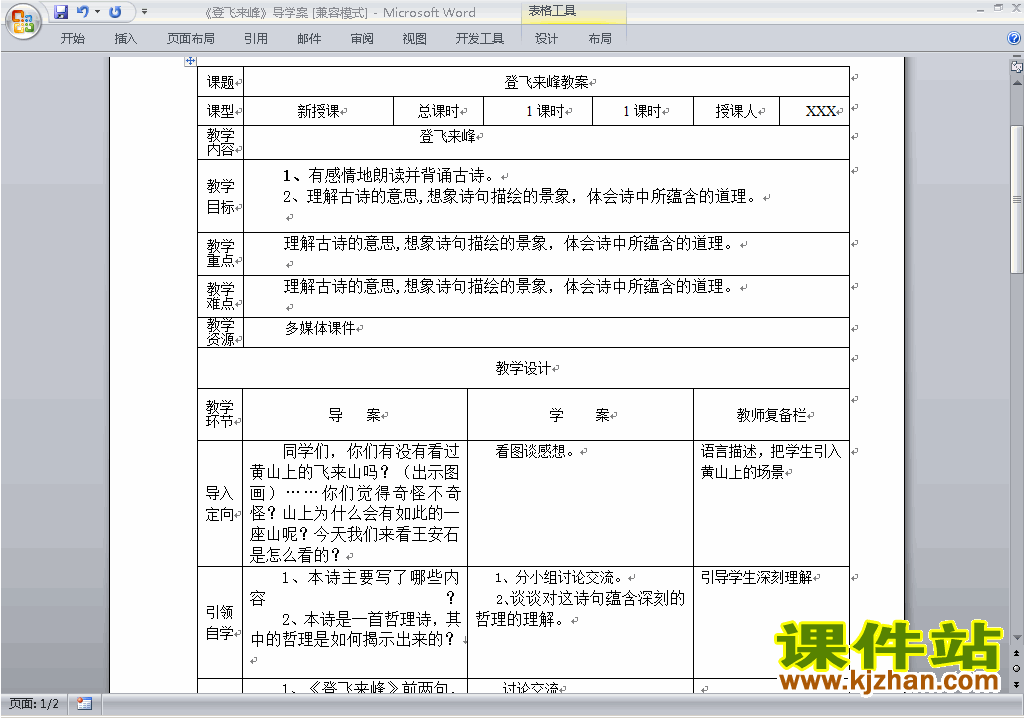This screenshot has height=718, width=1024.
Task: Click the 授课人 table cell
Action: (x=736, y=111)
